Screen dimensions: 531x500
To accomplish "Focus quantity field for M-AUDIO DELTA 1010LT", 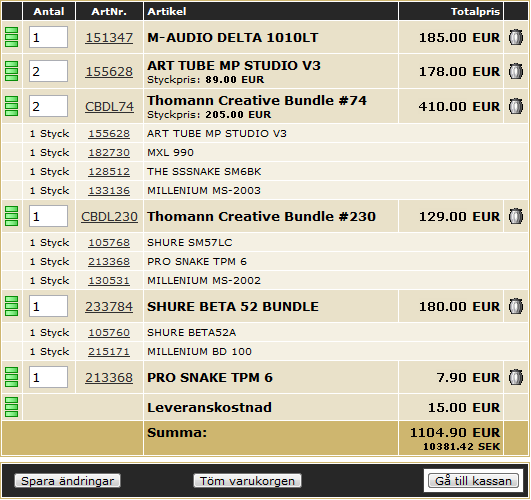I will (48, 37).
